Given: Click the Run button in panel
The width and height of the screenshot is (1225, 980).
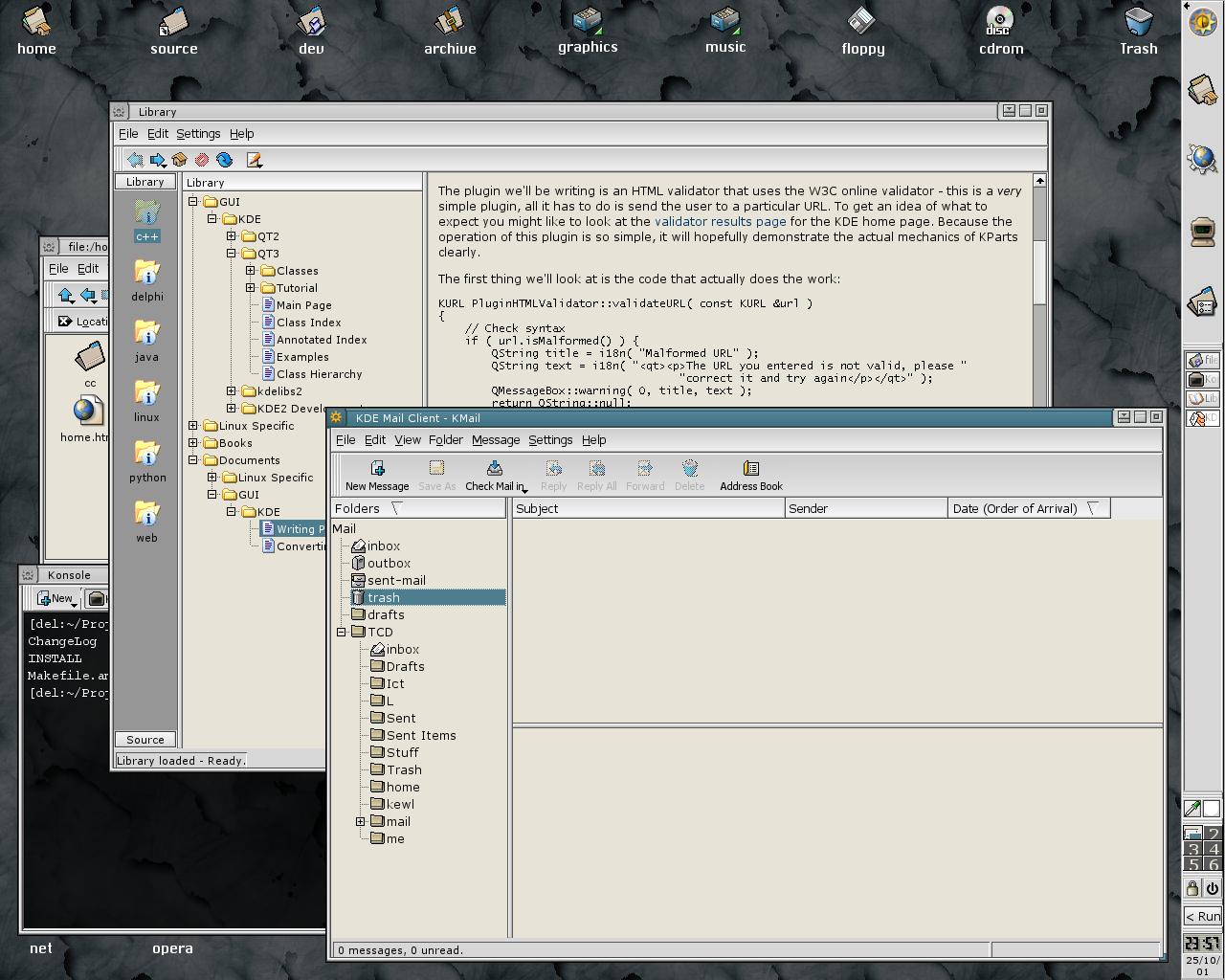Looking at the screenshot, I should click(1203, 916).
